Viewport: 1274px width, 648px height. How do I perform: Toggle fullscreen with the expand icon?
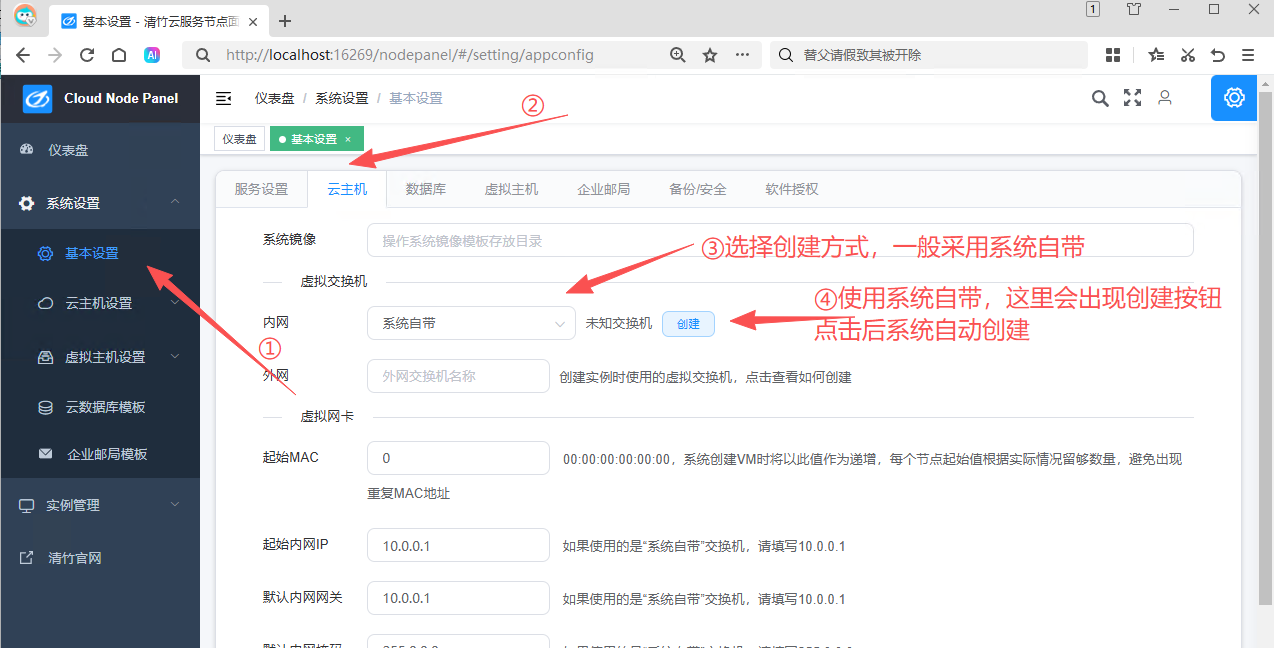click(x=1132, y=98)
